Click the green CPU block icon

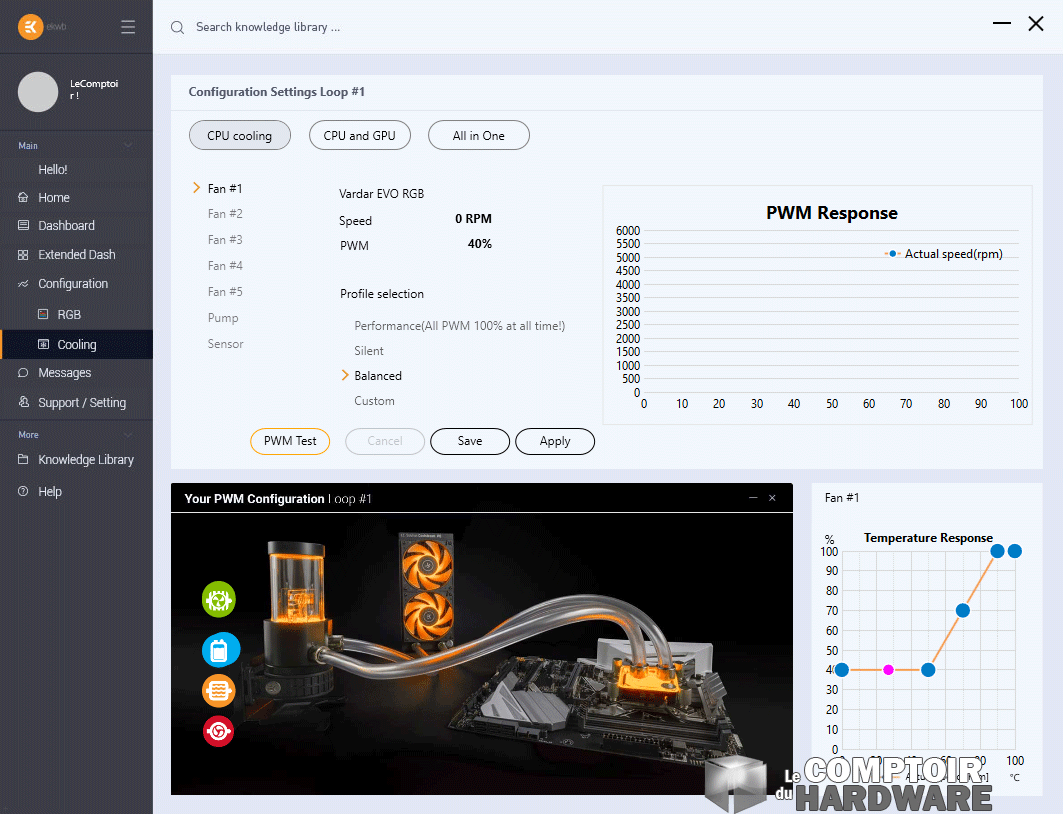[219, 599]
